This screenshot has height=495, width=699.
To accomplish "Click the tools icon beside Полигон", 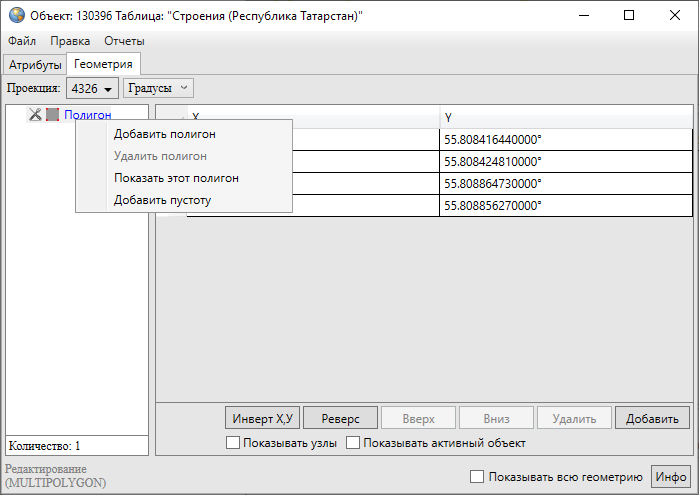I will coord(35,115).
